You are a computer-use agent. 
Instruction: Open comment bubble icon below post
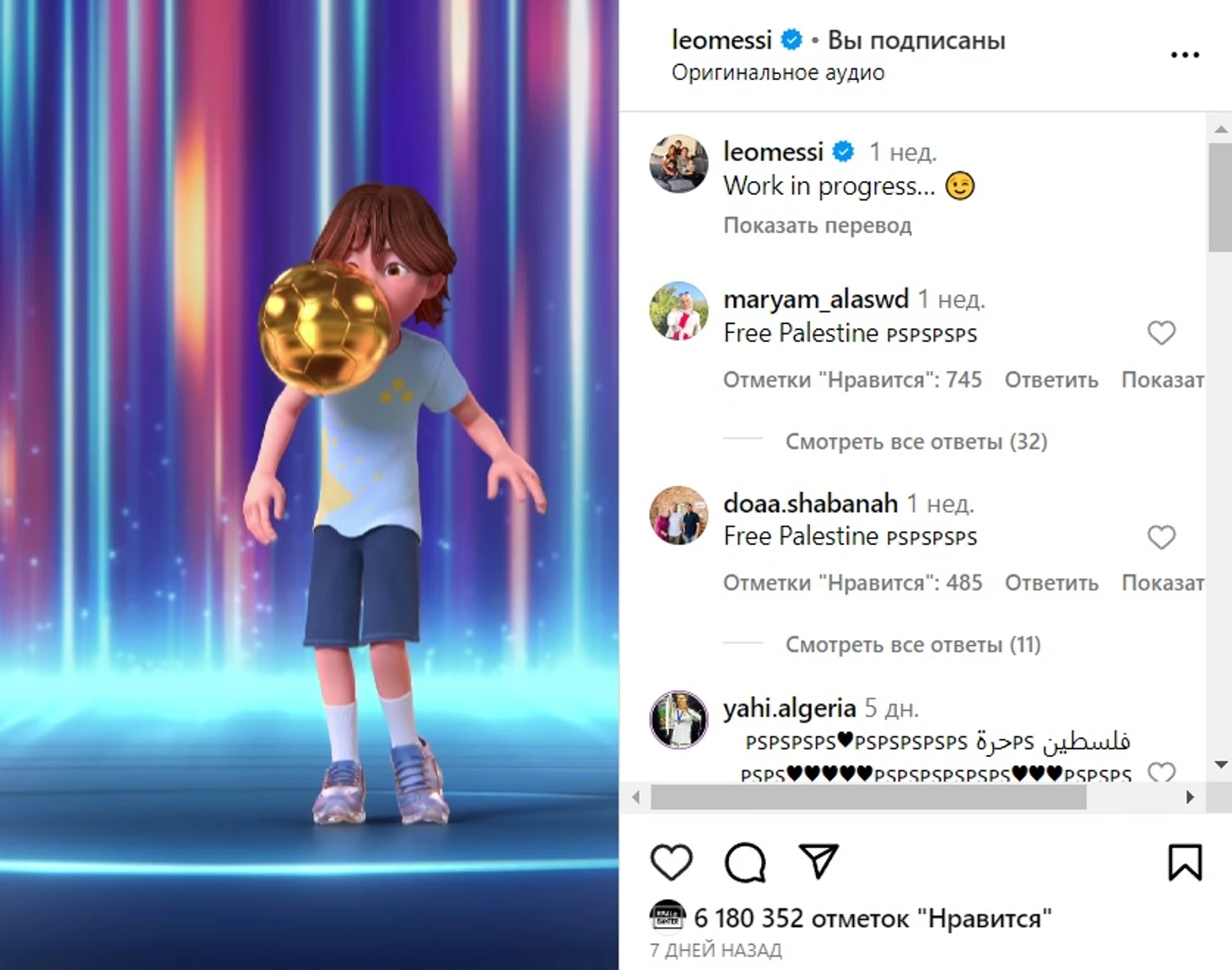[x=745, y=862]
